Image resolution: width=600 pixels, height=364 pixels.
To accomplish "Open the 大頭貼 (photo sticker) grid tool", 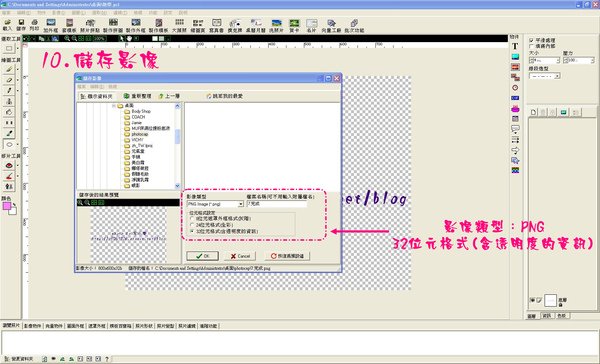I will [179, 25].
